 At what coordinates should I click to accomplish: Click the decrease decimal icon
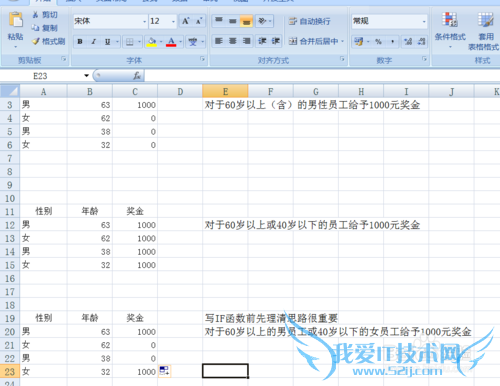(421, 42)
